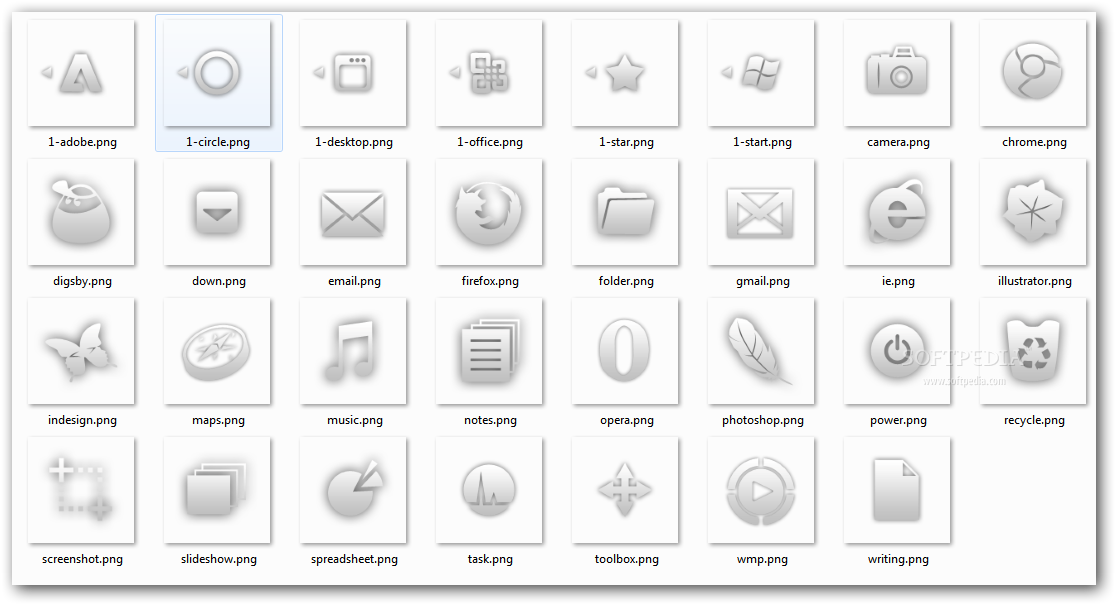The image size is (1116, 605).
Task: Click the file name 'chrome.png'
Action: (1034, 142)
